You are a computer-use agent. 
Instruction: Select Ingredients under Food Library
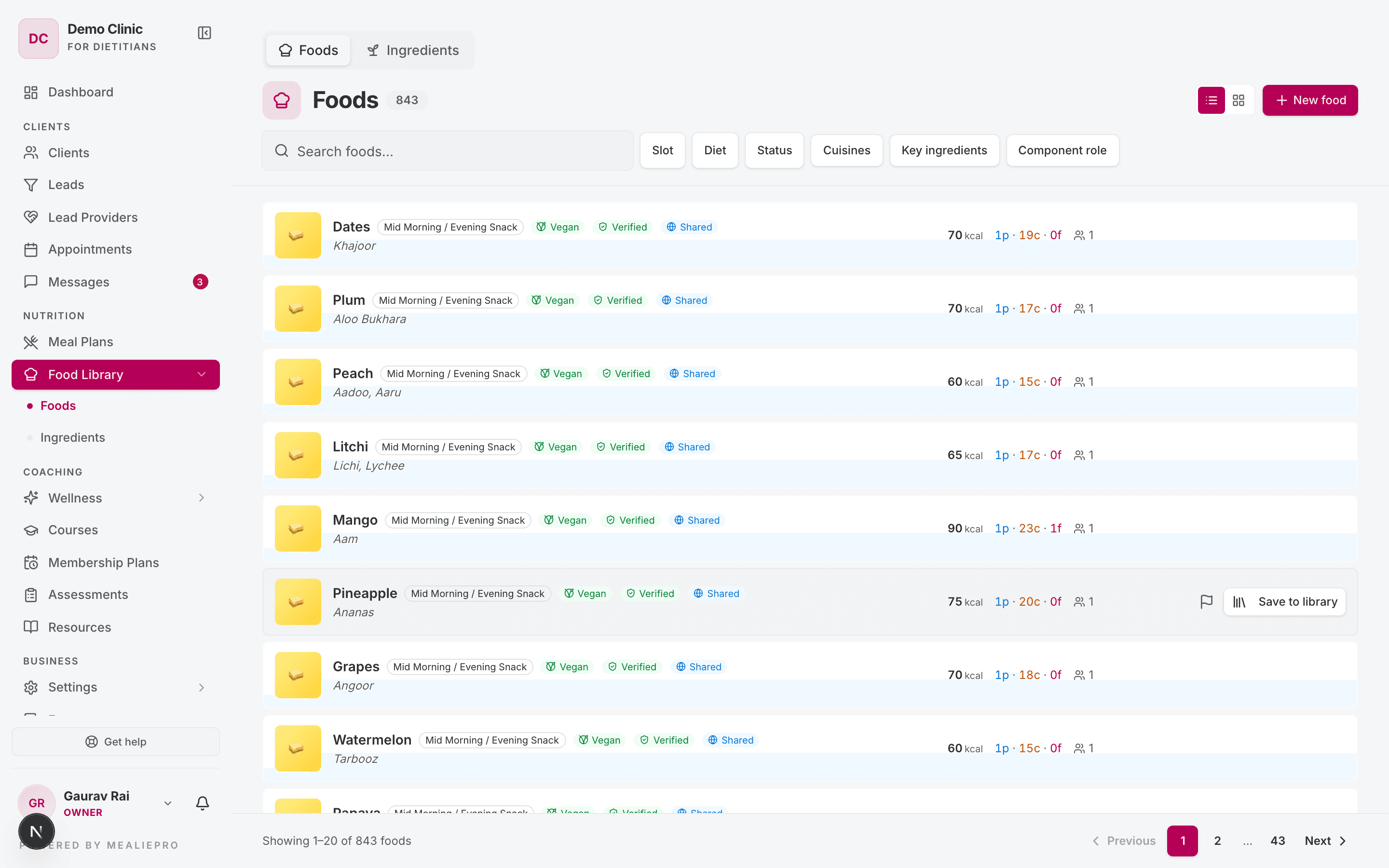(x=73, y=437)
